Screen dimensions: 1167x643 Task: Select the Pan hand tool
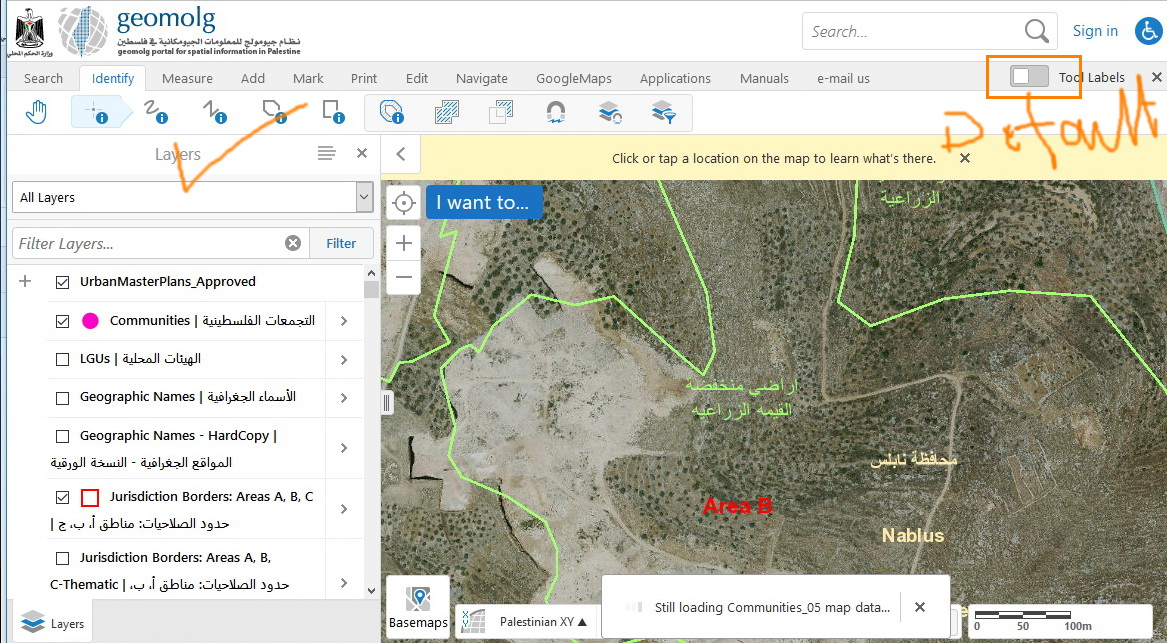click(x=36, y=112)
